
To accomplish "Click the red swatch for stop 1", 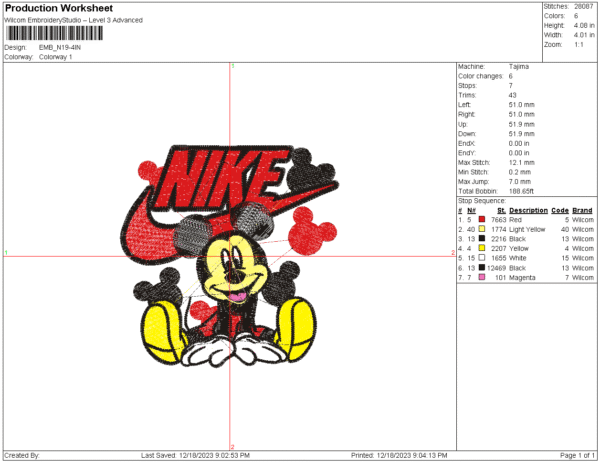I will pyautogui.click(x=482, y=219).
